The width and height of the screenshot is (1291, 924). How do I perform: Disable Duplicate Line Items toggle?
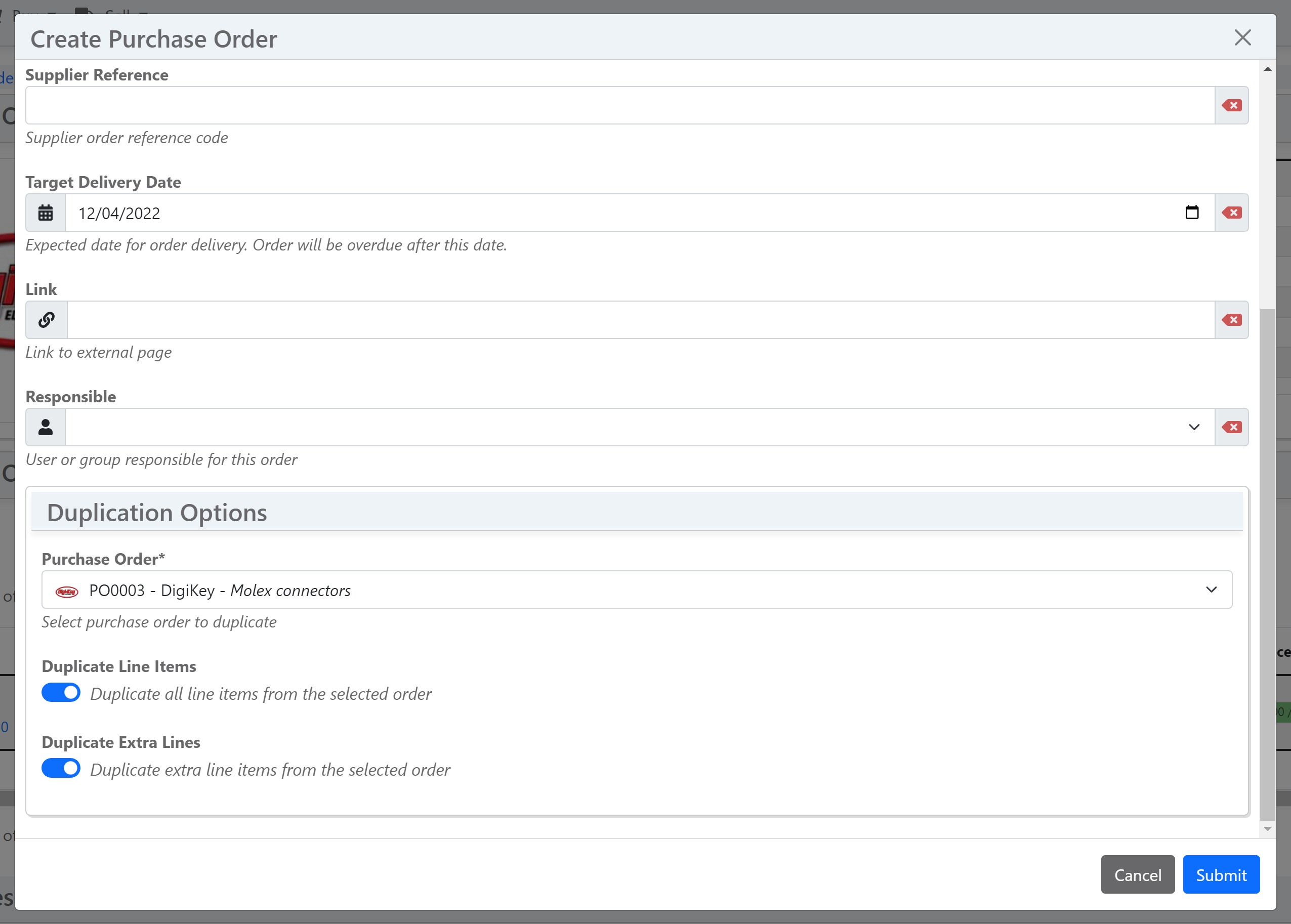coord(61,692)
